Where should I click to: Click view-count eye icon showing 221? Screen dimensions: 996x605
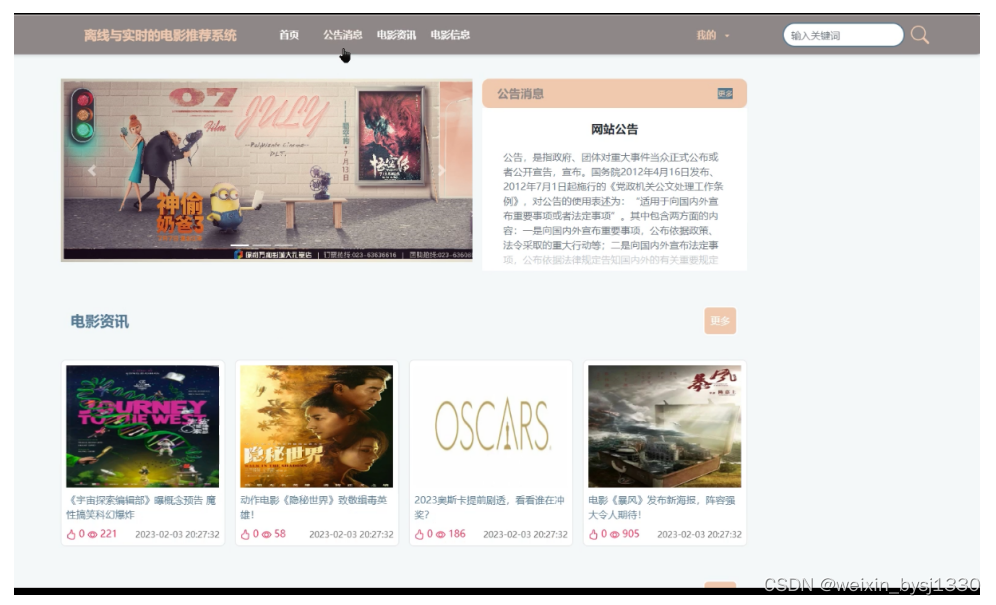93,534
